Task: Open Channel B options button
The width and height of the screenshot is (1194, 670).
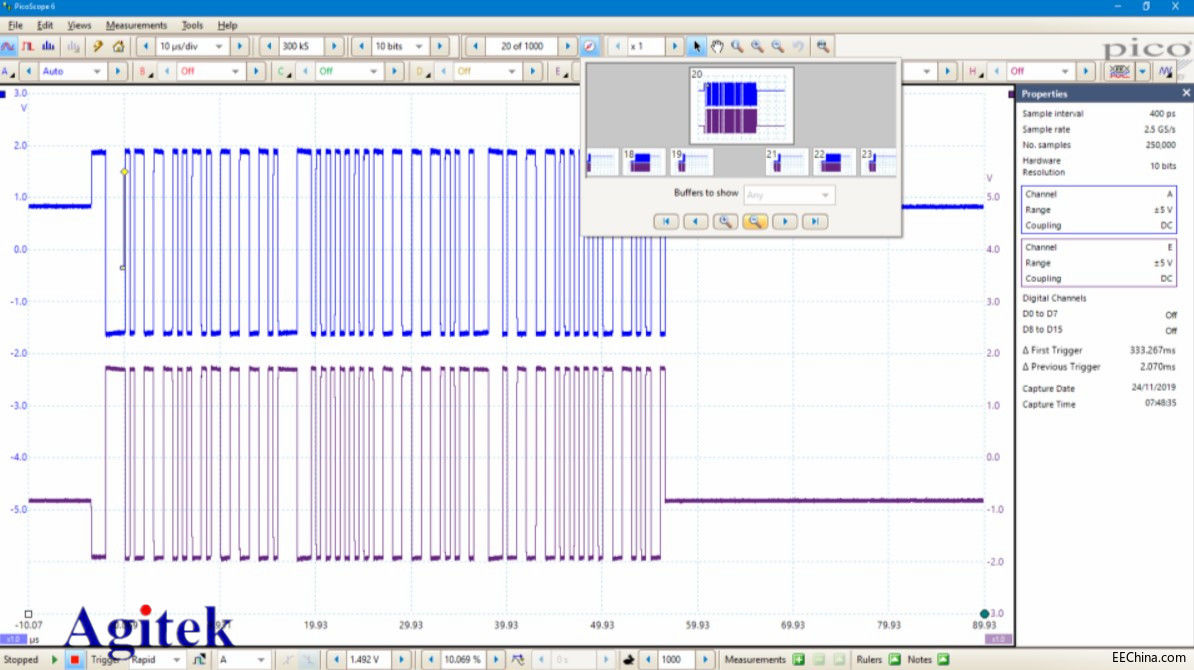Action: 144,72
